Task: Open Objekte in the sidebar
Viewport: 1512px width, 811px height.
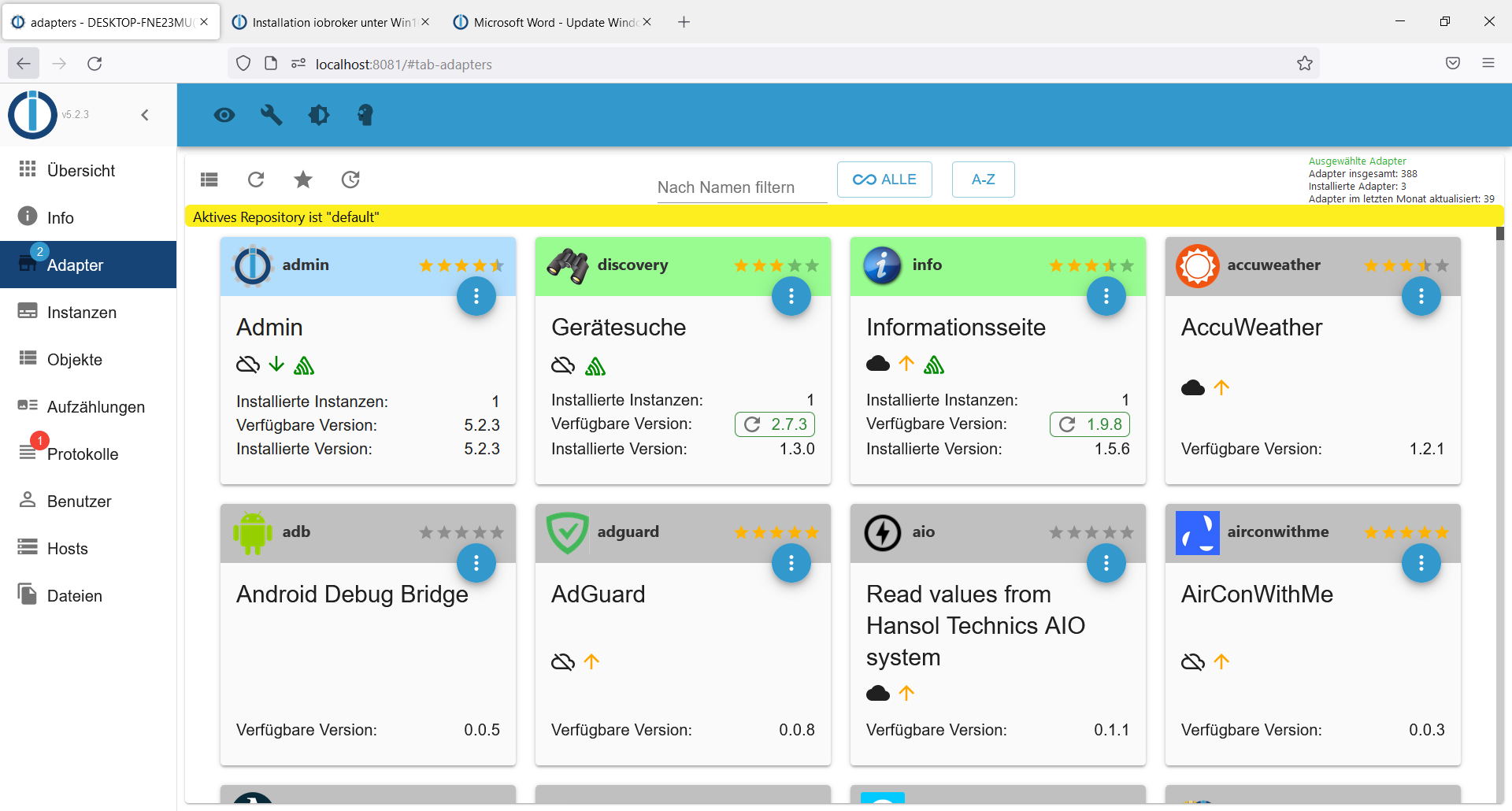Action: click(x=88, y=359)
